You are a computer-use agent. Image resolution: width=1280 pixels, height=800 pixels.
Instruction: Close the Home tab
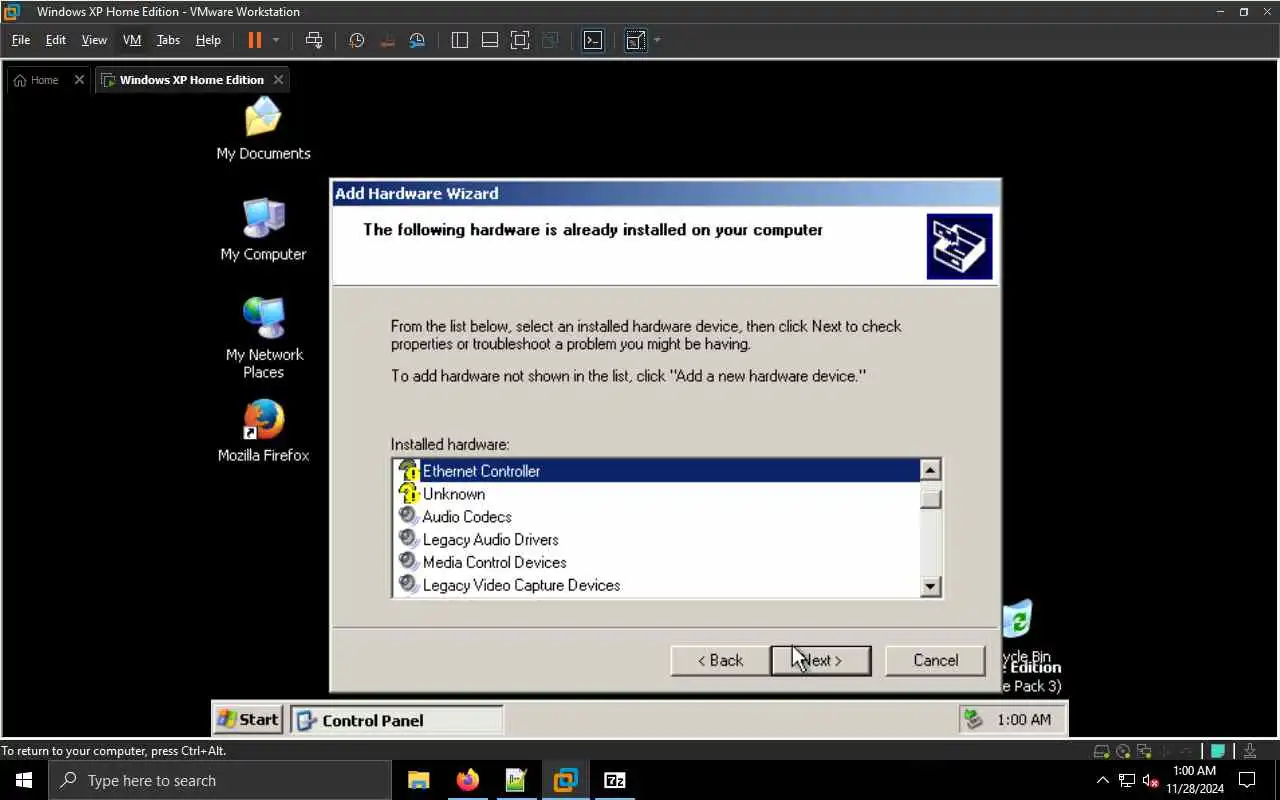79,80
